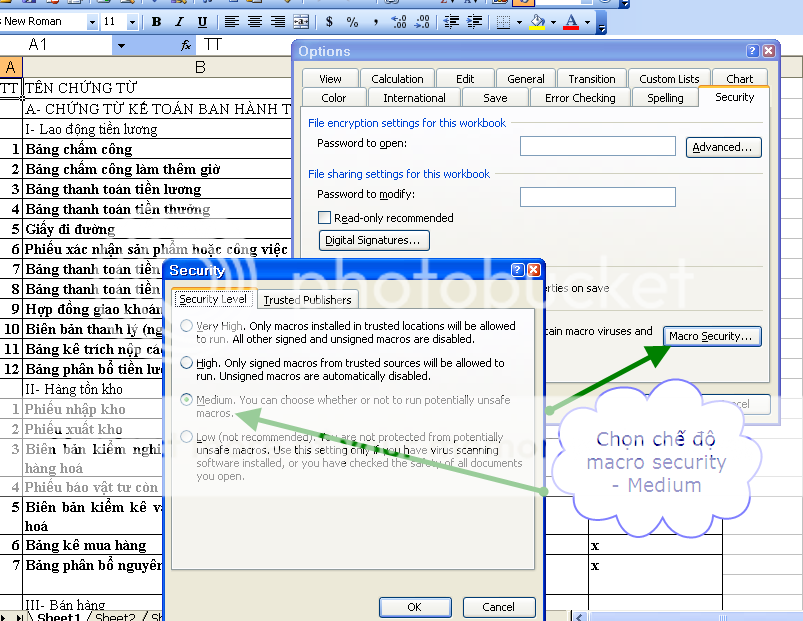Apply underline formatting

(202, 21)
